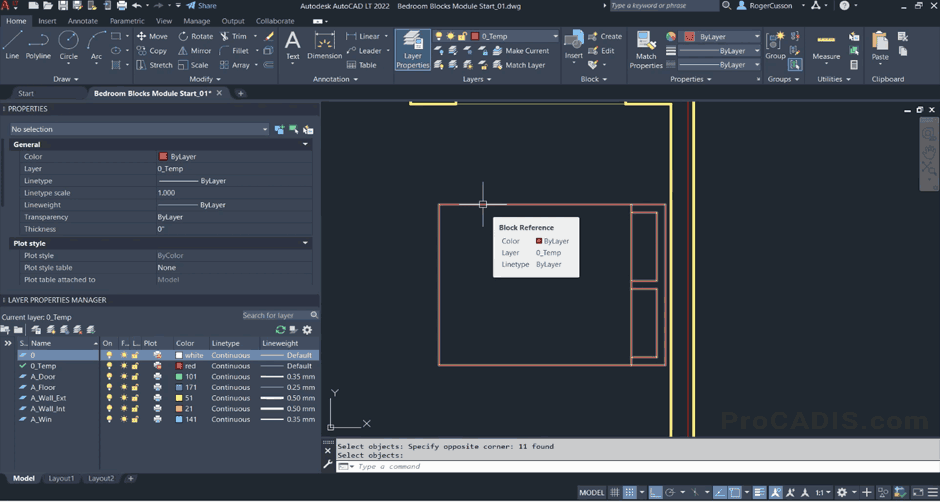
Task: Select the Circle tool
Action: pos(68,46)
